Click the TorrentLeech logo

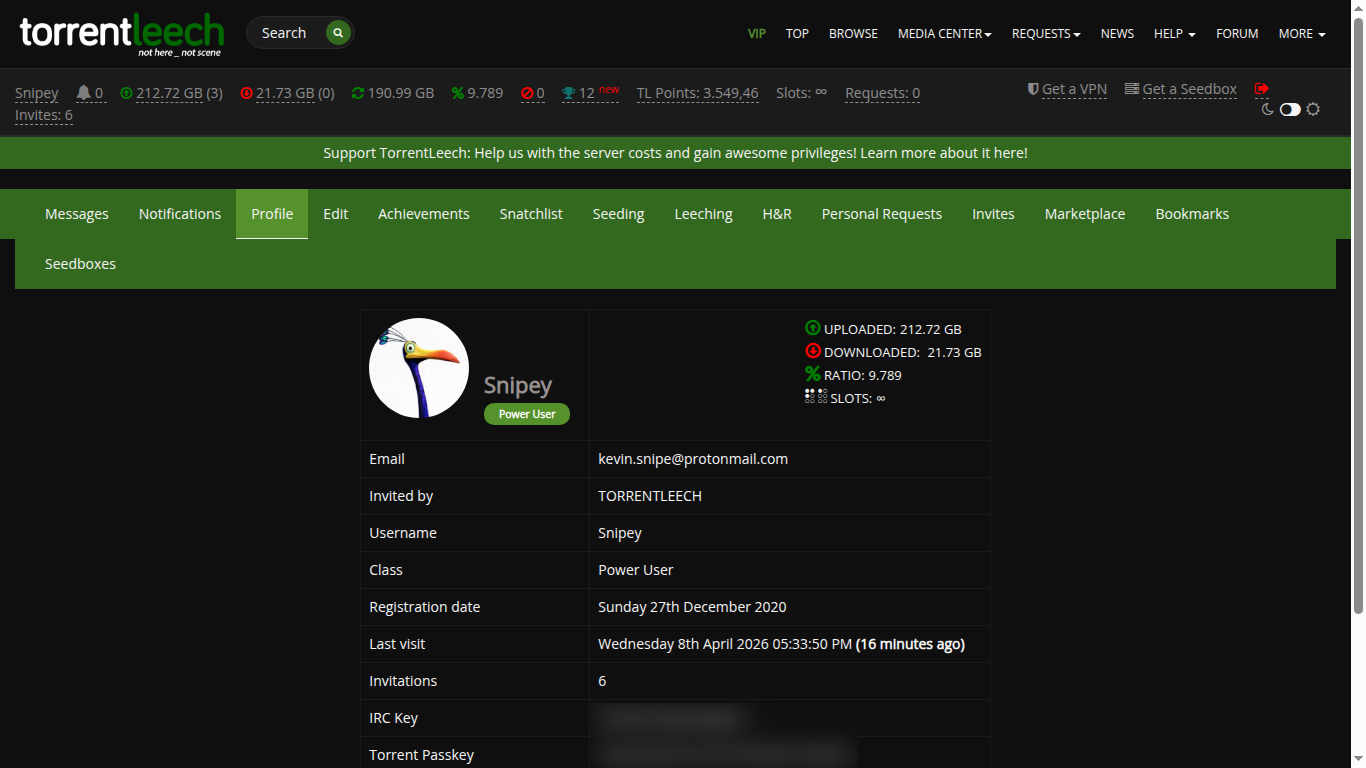click(121, 34)
